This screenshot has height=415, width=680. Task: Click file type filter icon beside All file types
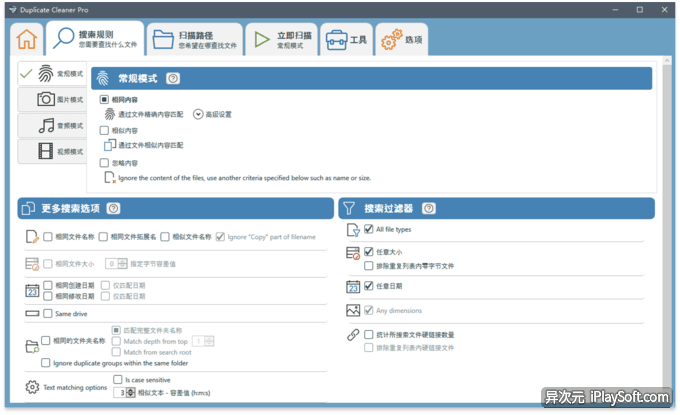353,230
